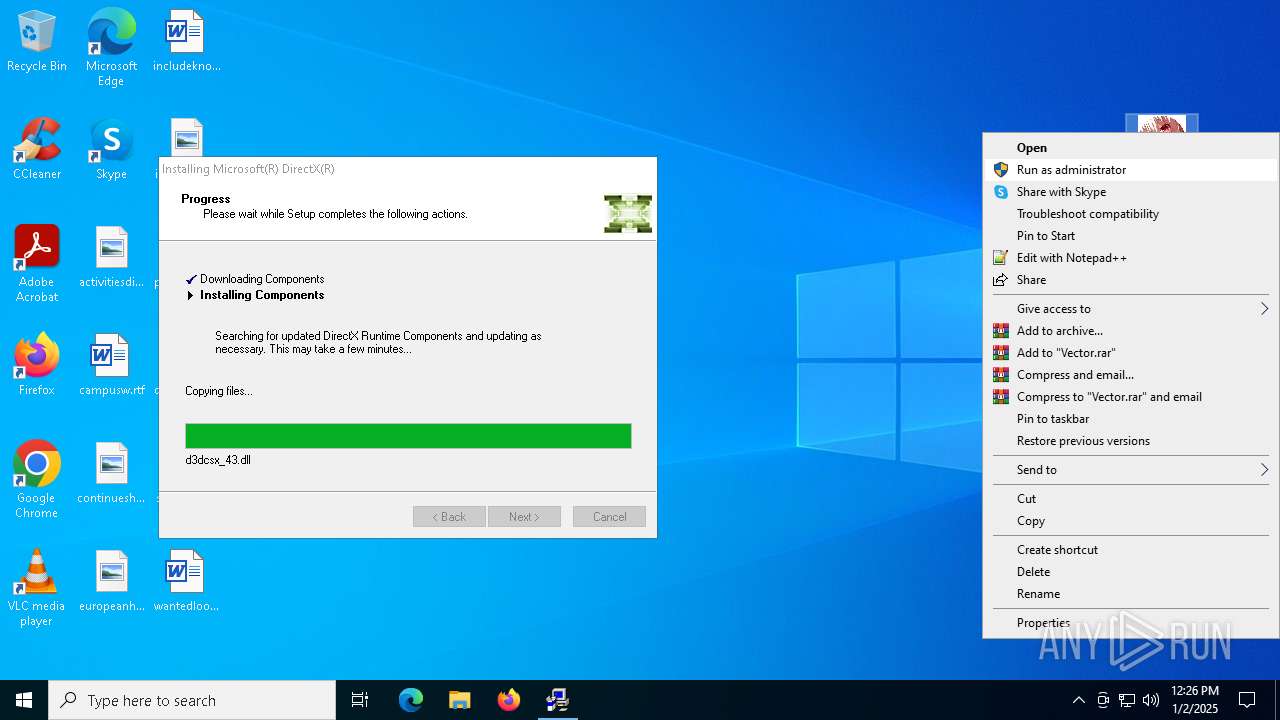Choose Copy in the context menu
Viewport: 1280px width, 720px height.
coord(1131,521)
